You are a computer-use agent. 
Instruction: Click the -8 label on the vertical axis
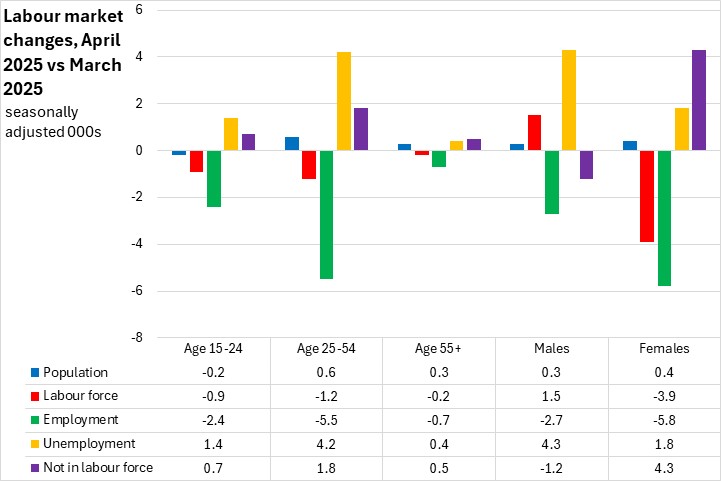[137, 338]
